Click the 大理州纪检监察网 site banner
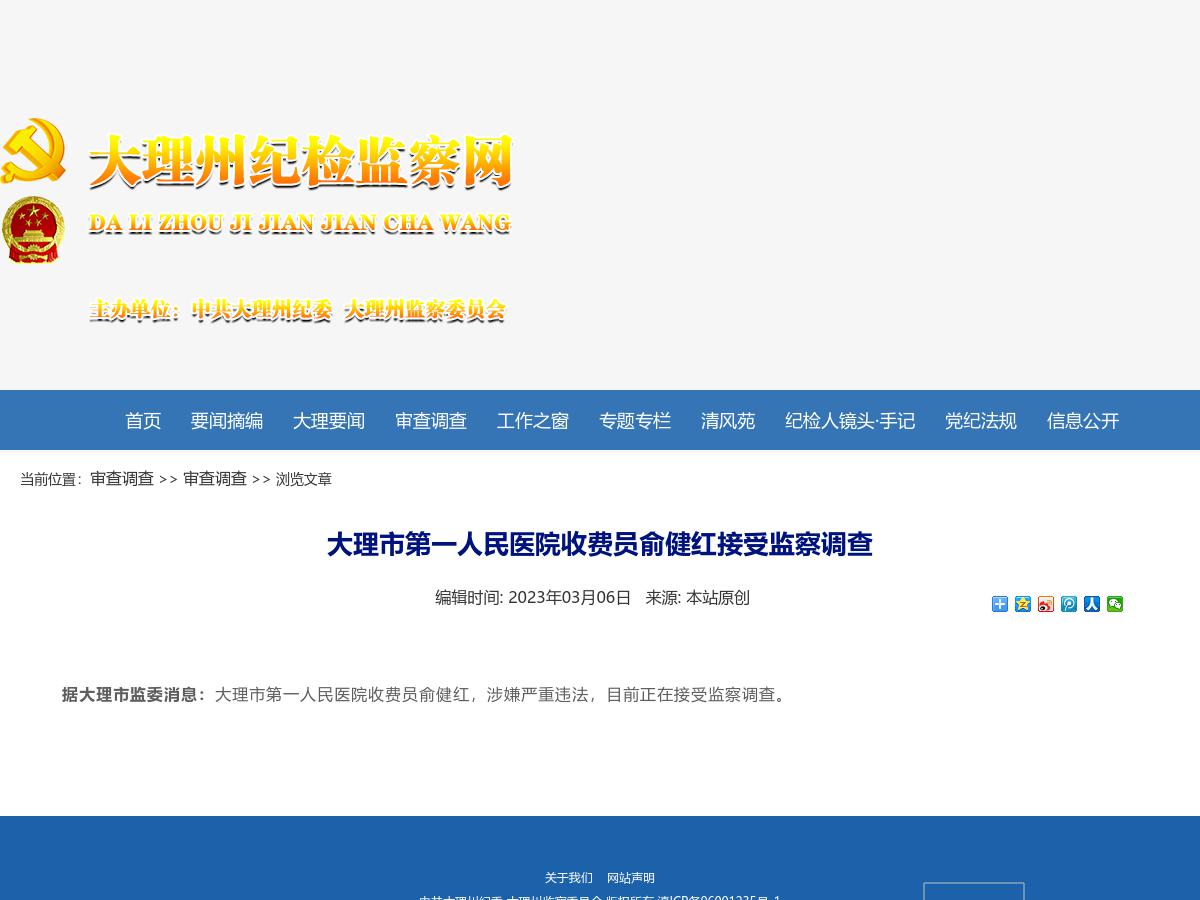Image resolution: width=1200 pixels, height=900 pixels. pyautogui.click(x=300, y=160)
